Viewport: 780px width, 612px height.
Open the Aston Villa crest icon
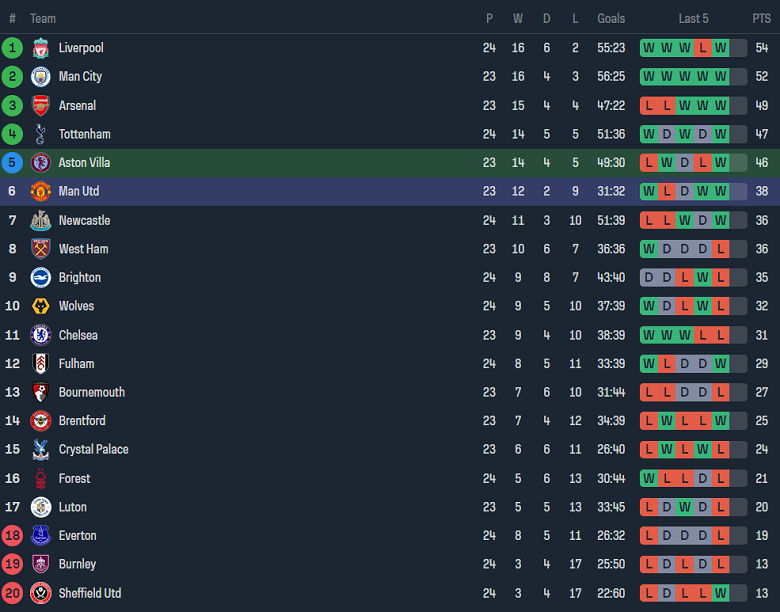[x=40, y=163]
